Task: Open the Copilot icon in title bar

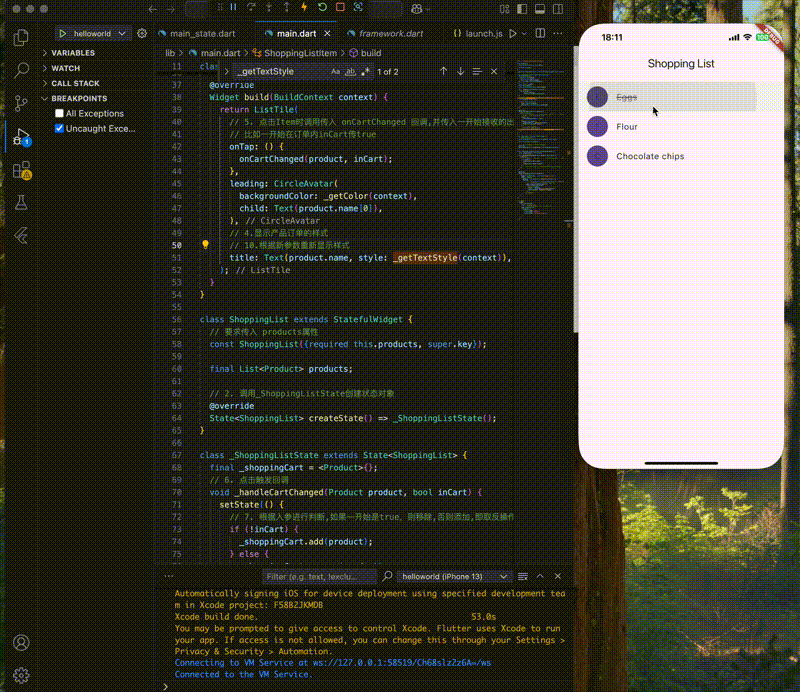Action: [x=417, y=9]
